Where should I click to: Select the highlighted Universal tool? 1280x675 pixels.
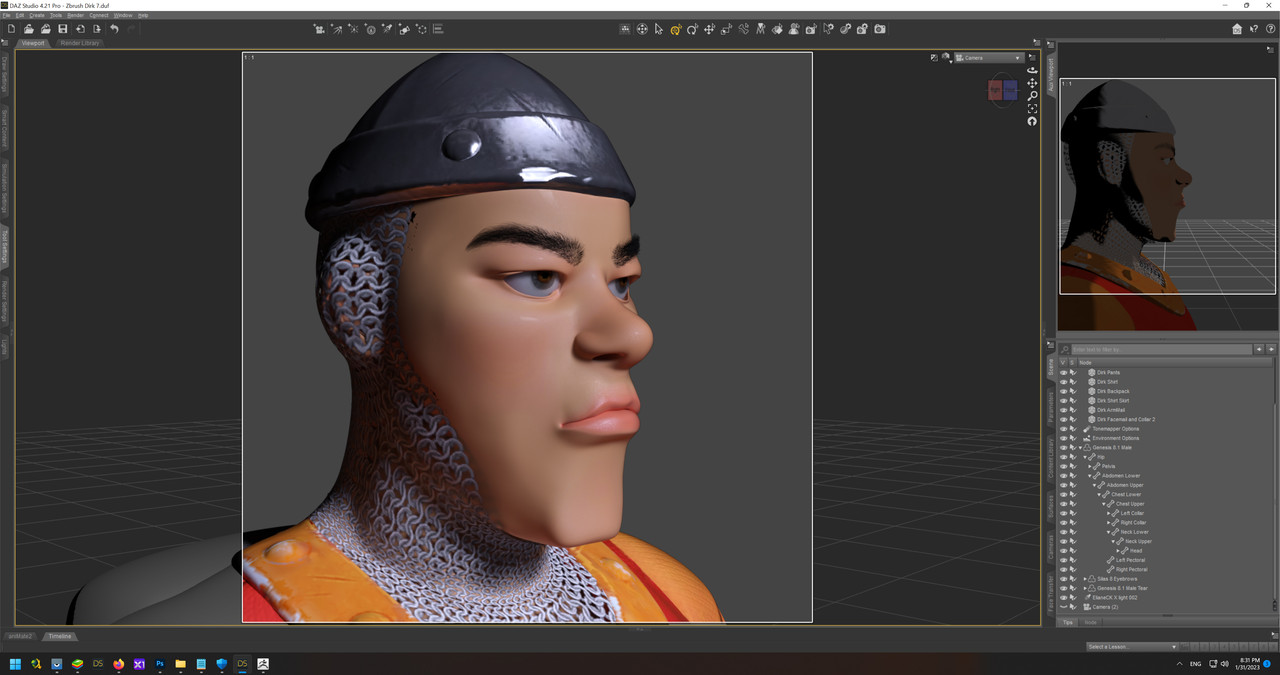click(676, 29)
